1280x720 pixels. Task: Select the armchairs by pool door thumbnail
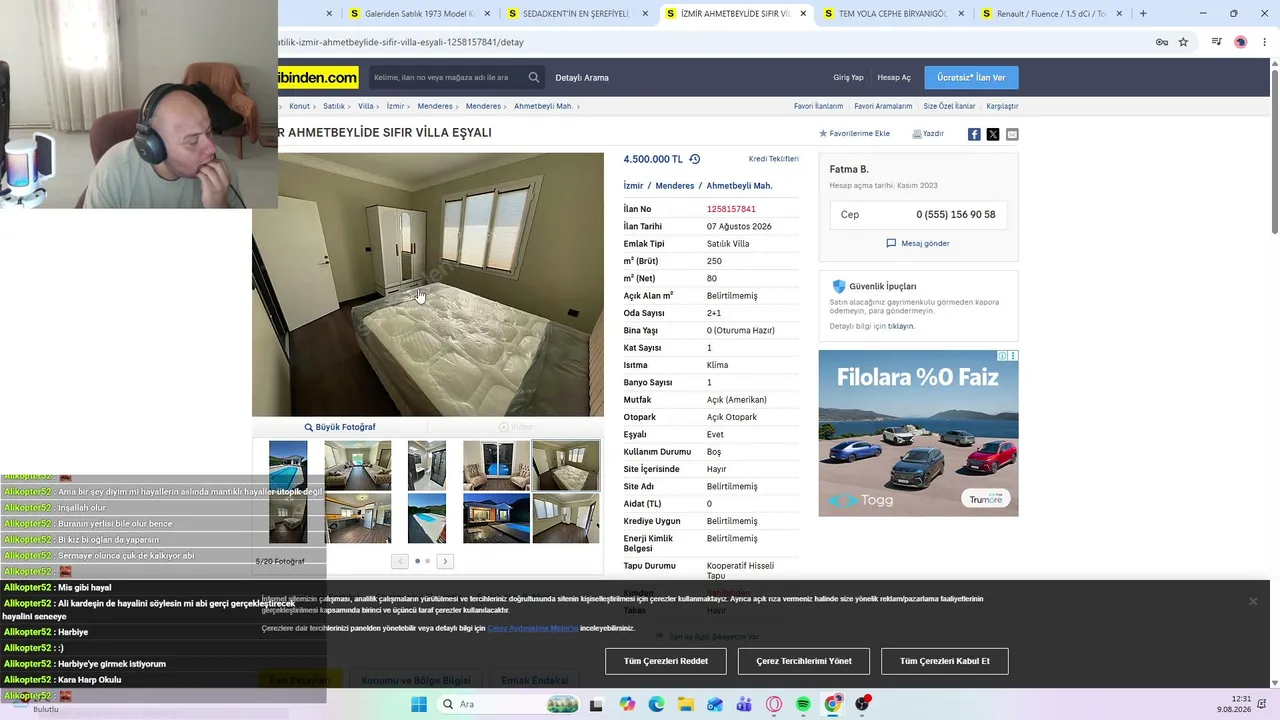[496, 465]
